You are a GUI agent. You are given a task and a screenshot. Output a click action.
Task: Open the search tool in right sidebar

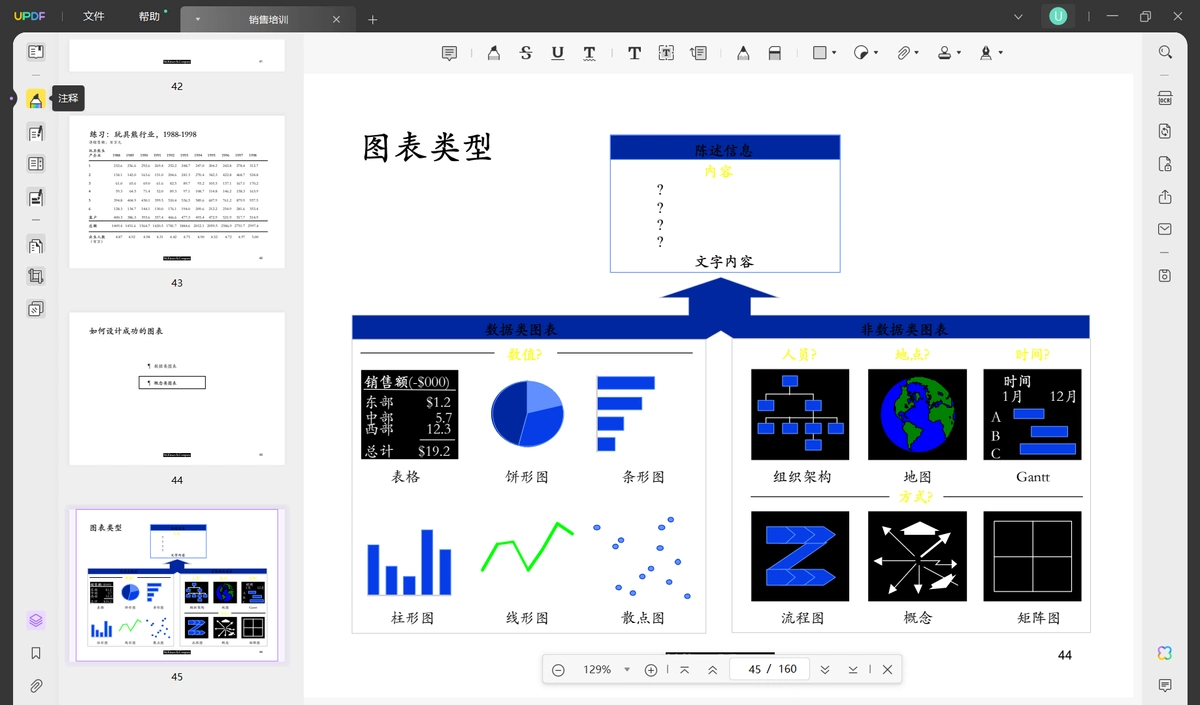coord(1165,52)
